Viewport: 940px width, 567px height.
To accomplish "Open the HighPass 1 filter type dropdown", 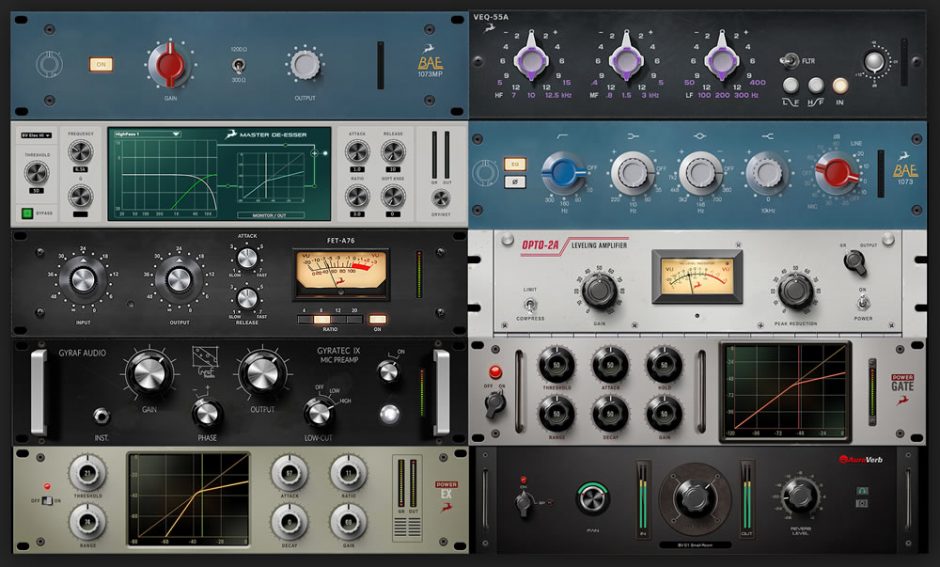I will [147, 134].
